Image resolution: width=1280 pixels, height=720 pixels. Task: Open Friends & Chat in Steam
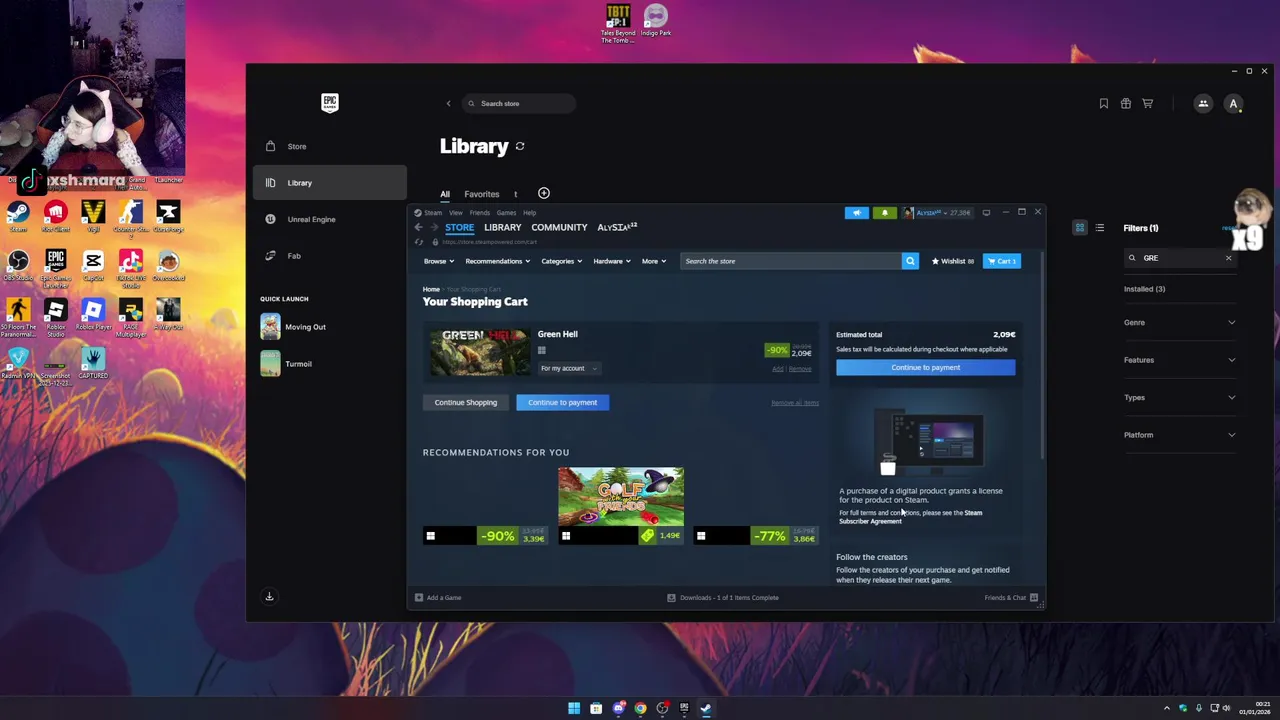tap(1010, 598)
